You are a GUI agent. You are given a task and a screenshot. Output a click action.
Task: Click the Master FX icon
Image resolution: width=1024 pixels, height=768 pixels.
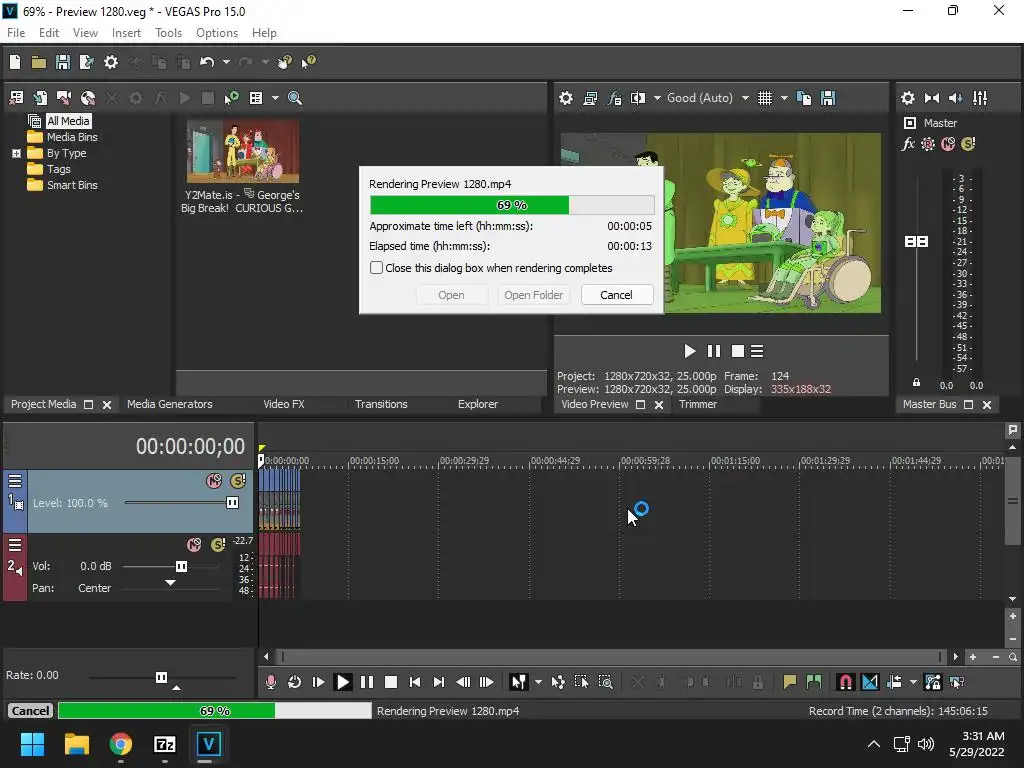click(908, 144)
